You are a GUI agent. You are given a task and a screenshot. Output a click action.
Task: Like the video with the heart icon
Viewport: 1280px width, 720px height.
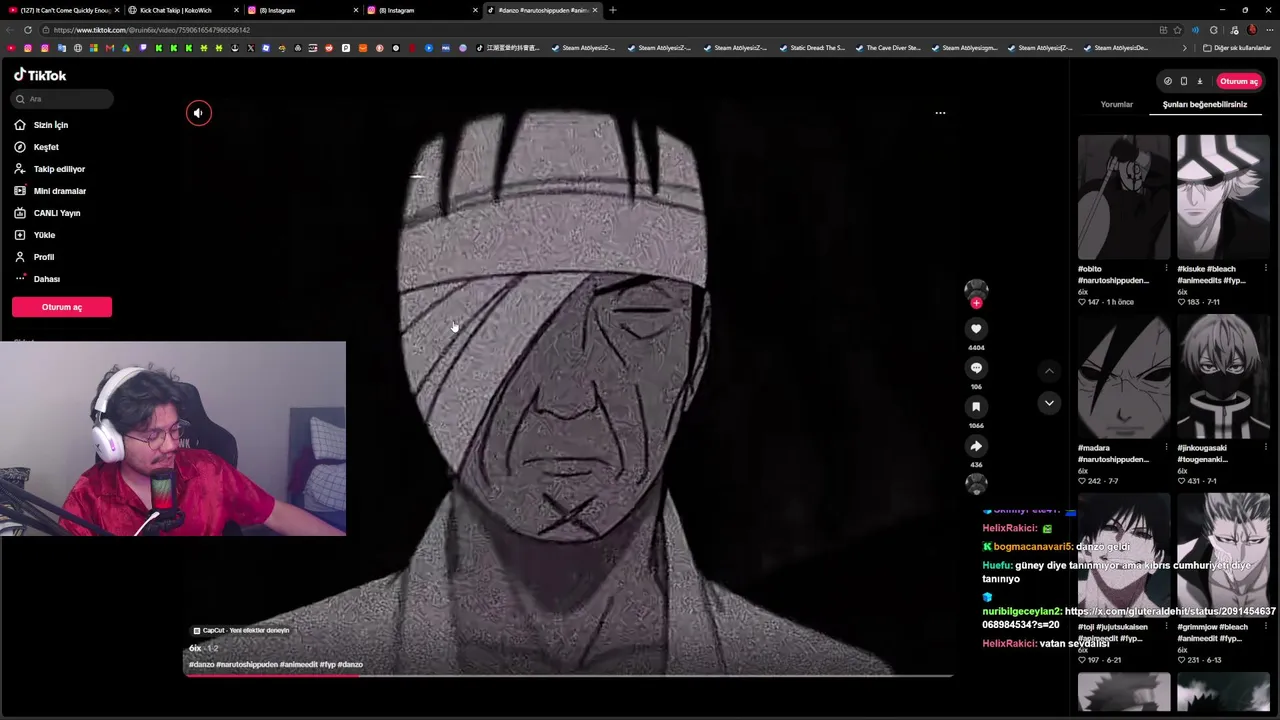pos(976,329)
